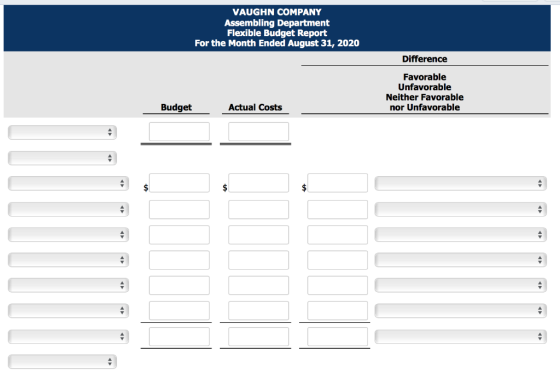Screen dimensions: 560x374
Task: Open the Favorable/Unfavorable dropdown on the third cost row
Action: (x=461, y=235)
